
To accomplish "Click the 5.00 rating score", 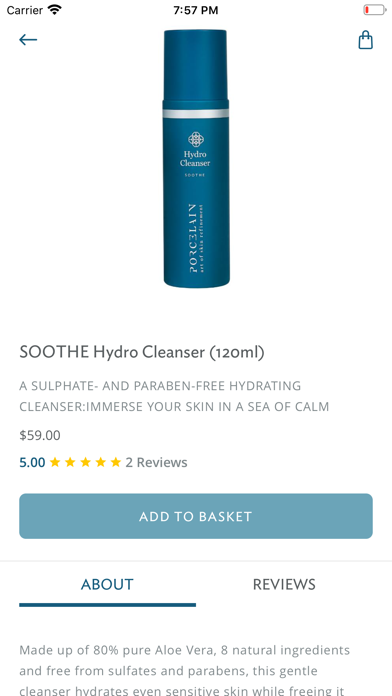I will pos(32,463).
